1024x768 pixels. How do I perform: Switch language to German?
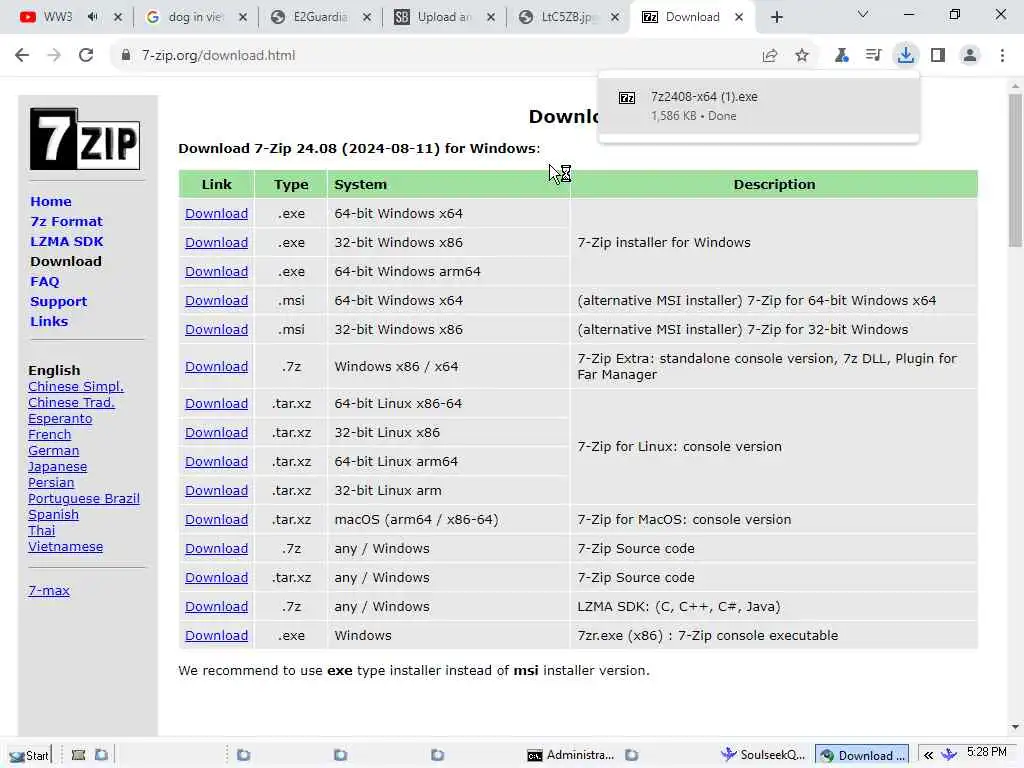[x=54, y=451]
